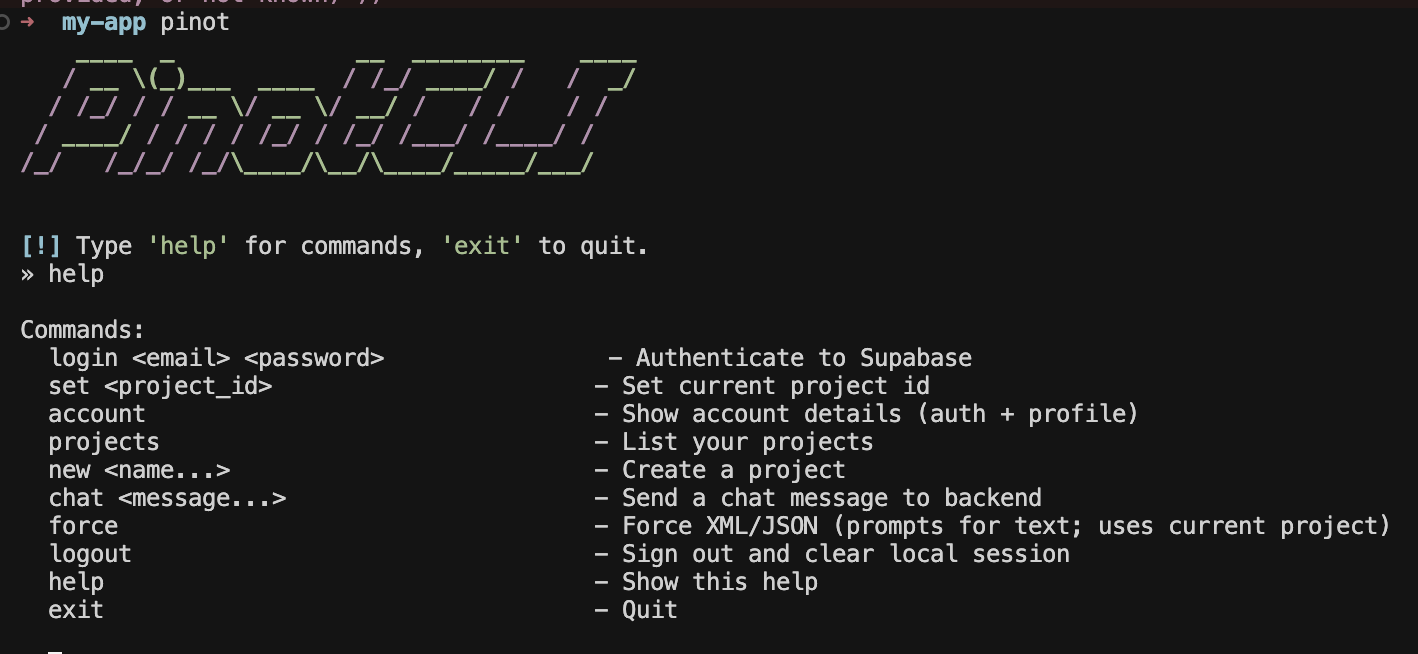
Task: Click the terminal cursor on the bottom line
Action: (x=55, y=651)
